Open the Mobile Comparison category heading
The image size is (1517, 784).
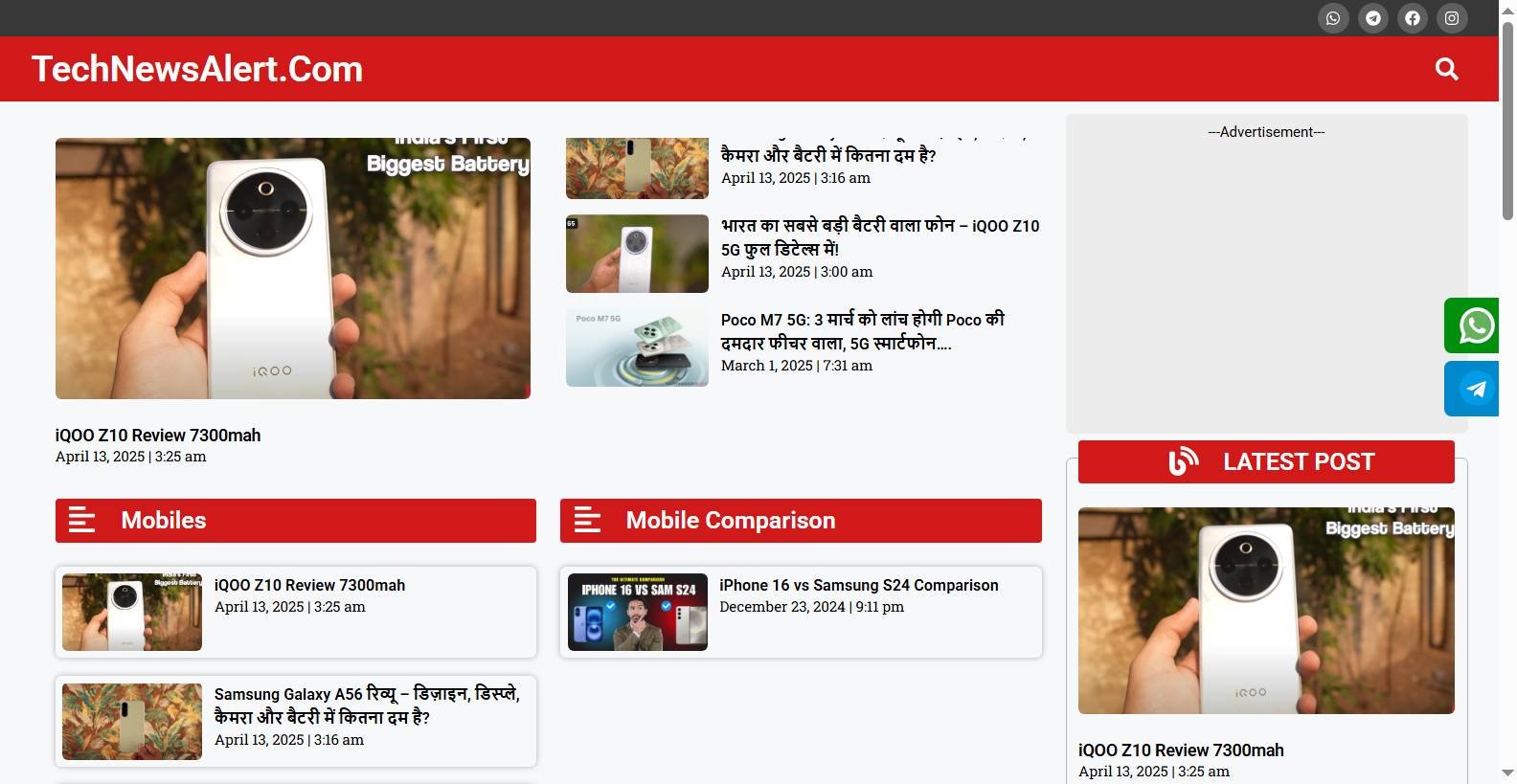point(730,520)
